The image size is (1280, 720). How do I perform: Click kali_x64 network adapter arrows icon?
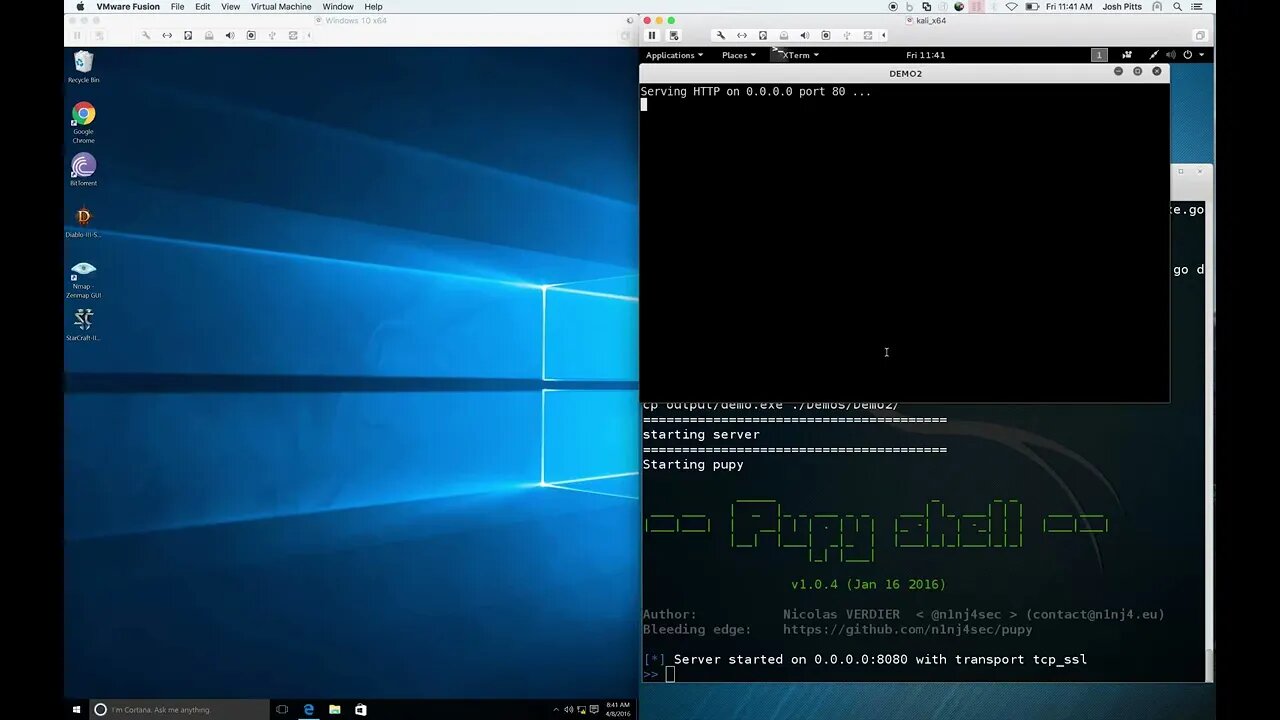point(741,35)
